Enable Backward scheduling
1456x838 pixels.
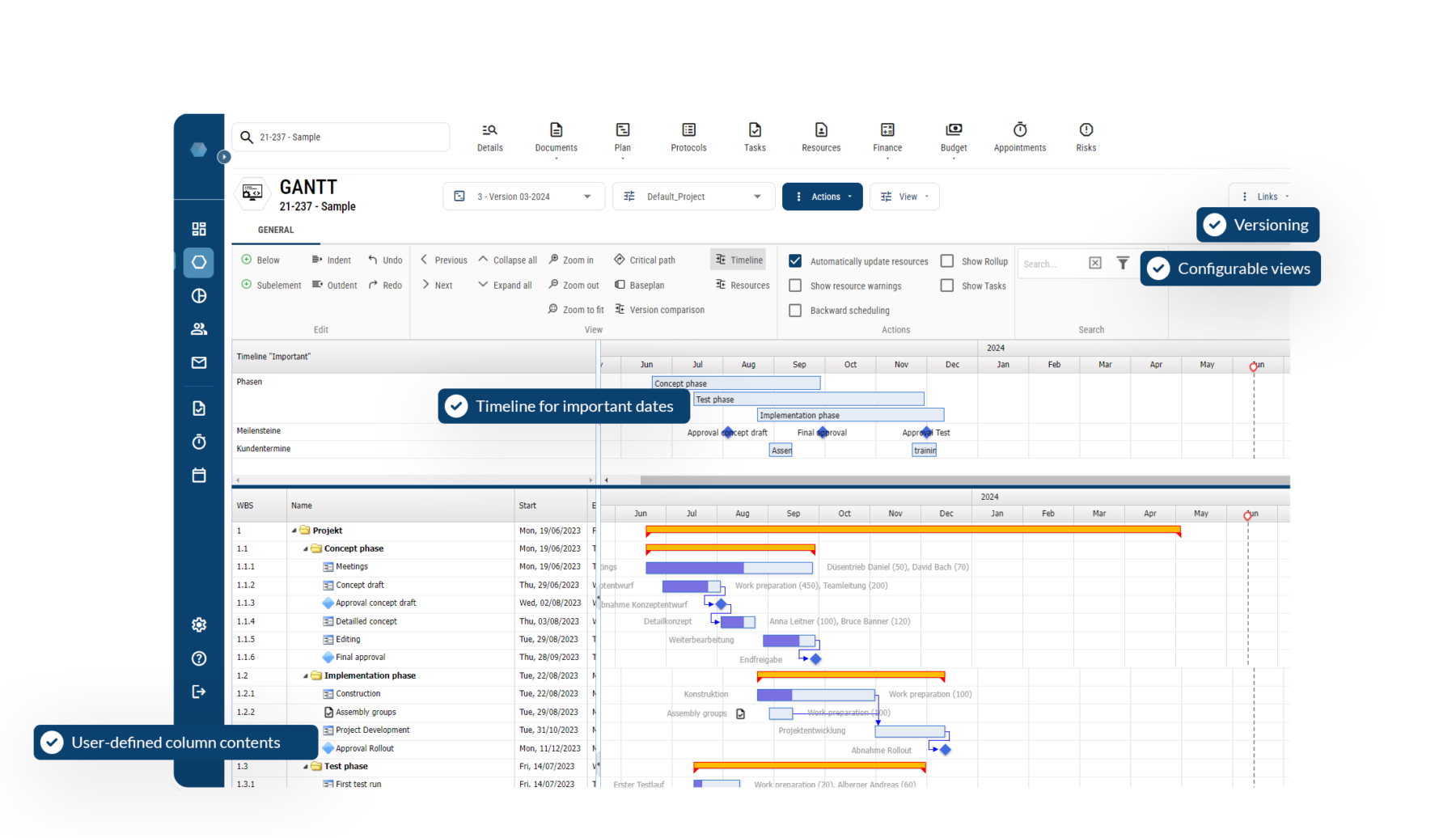coord(795,310)
